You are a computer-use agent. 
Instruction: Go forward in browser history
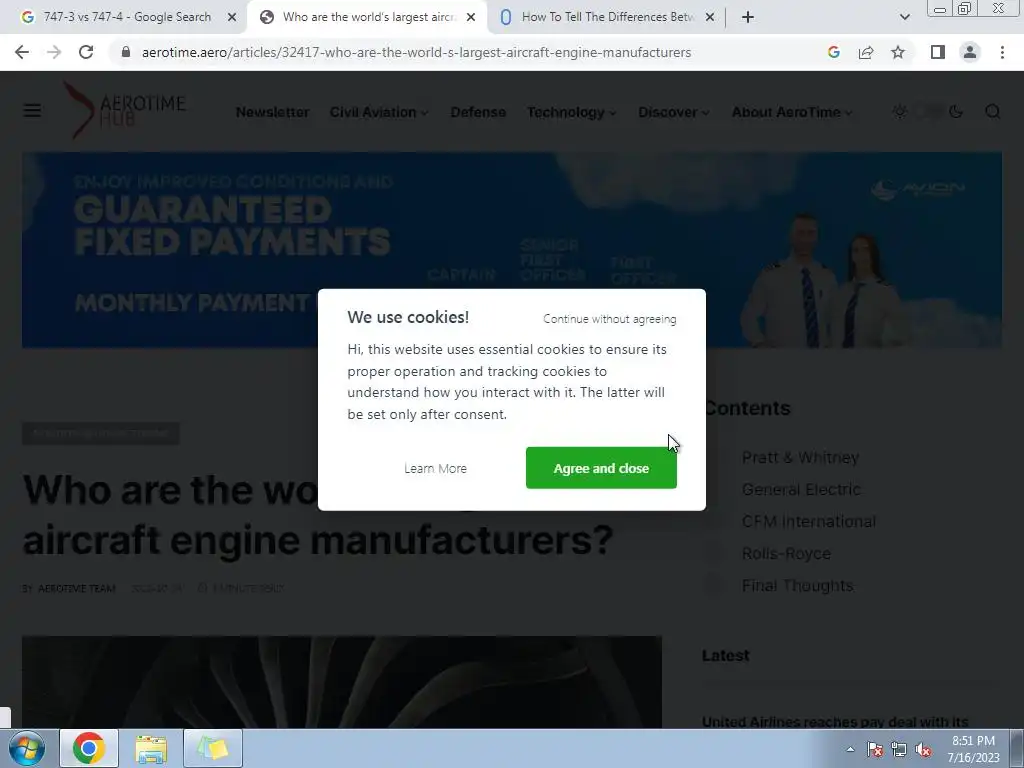(54, 52)
